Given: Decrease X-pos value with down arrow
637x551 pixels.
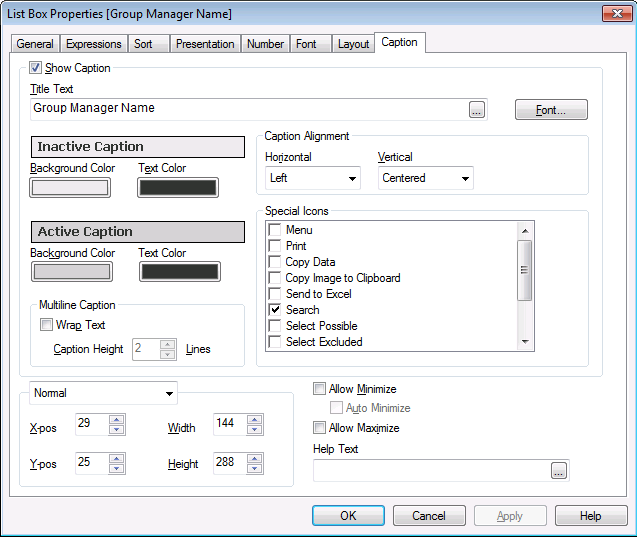Looking at the screenshot, I should (117, 430).
